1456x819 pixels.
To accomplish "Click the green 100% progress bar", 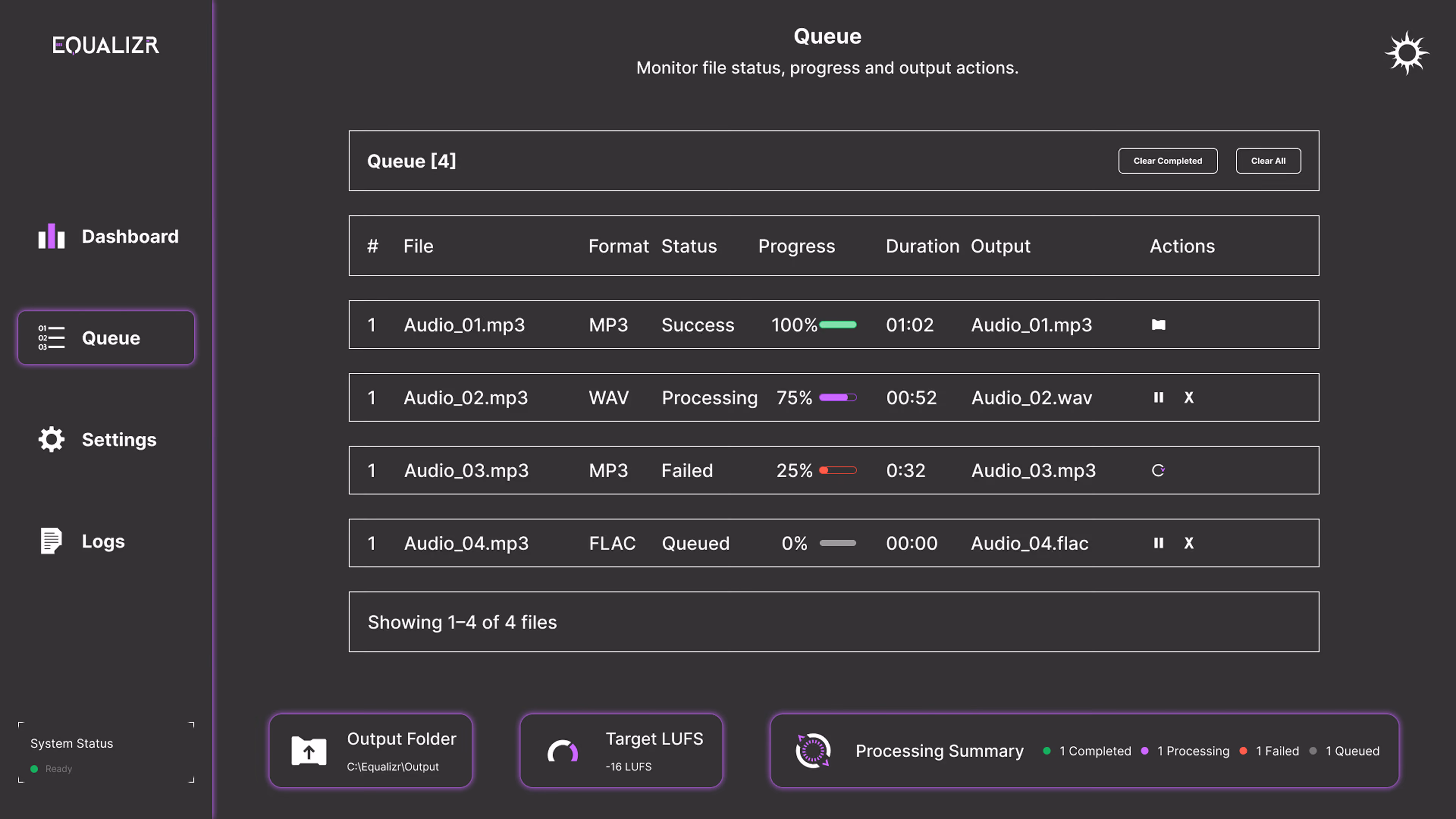I will pos(838,325).
